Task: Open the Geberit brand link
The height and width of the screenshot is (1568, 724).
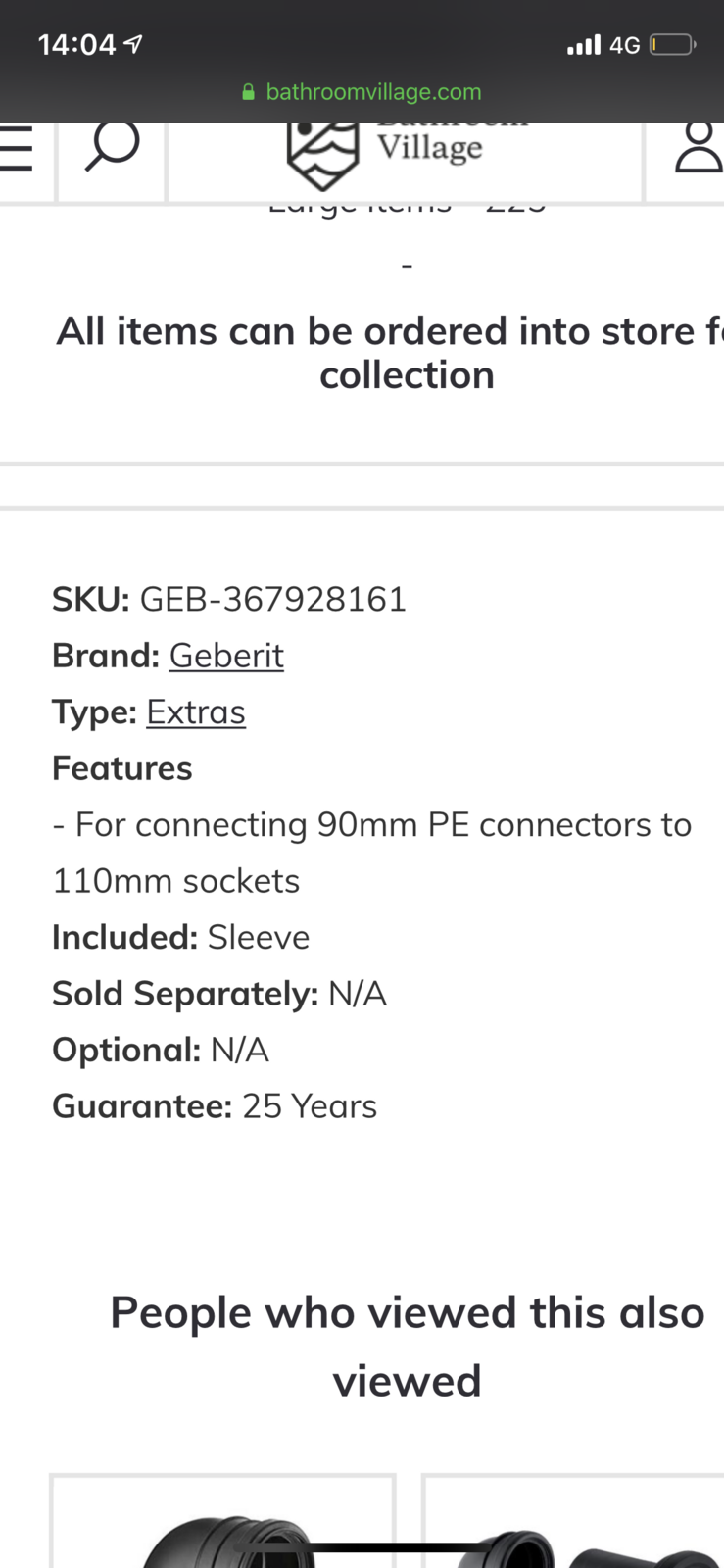Action: 226,656
